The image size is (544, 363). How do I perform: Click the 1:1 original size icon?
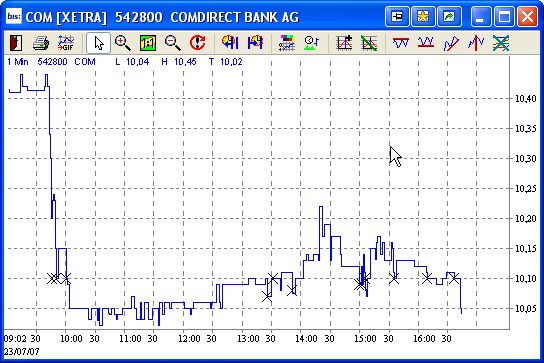click(148, 43)
